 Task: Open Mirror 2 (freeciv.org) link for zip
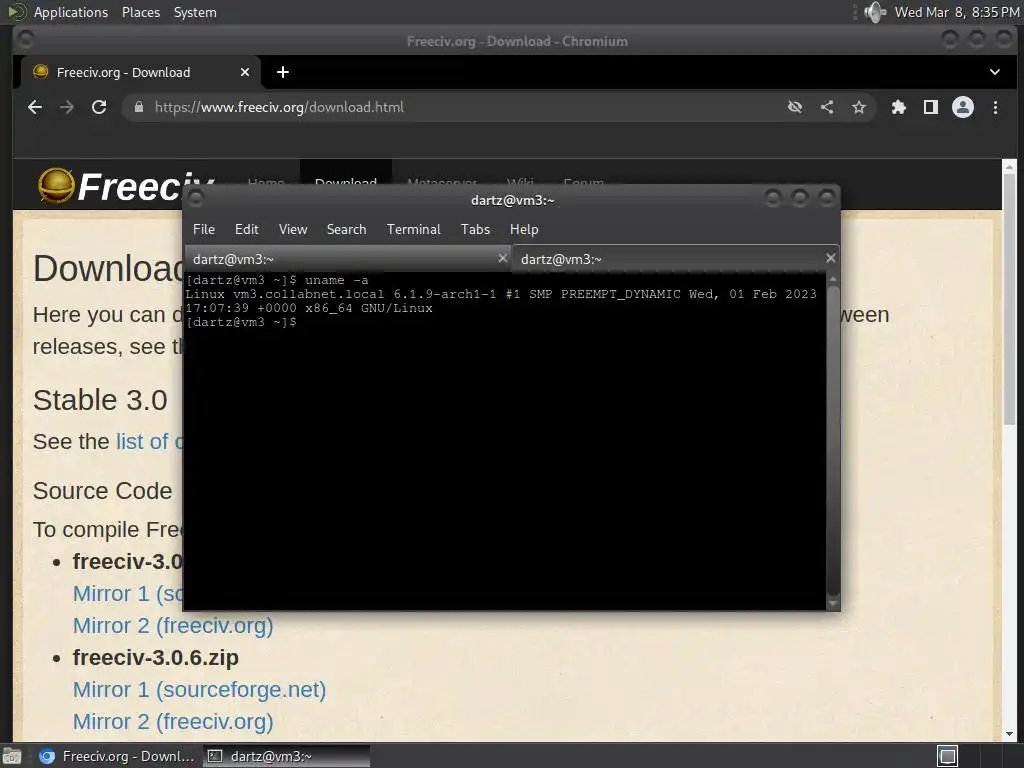click(173, 722)
